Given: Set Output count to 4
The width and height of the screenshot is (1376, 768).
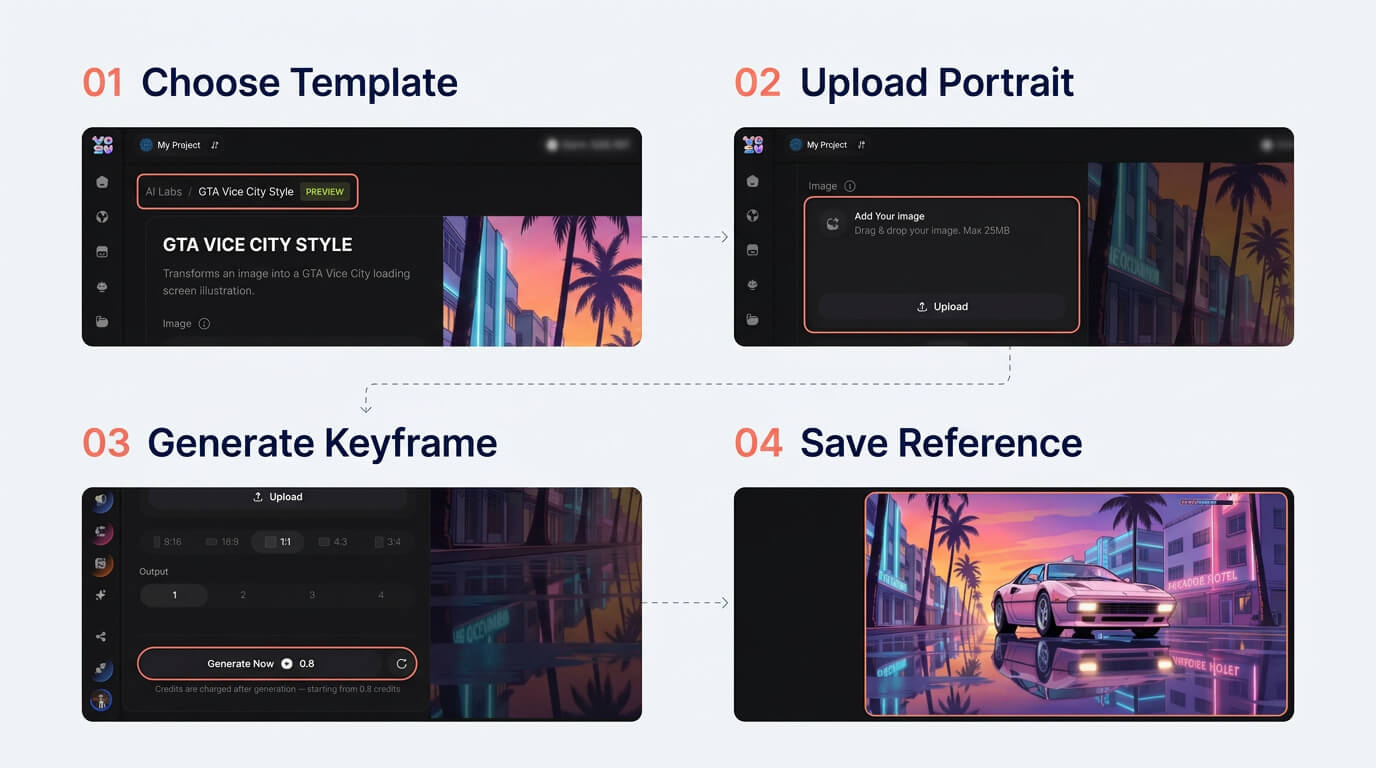Looking at the screenshot, I should [x=381, y=595].
